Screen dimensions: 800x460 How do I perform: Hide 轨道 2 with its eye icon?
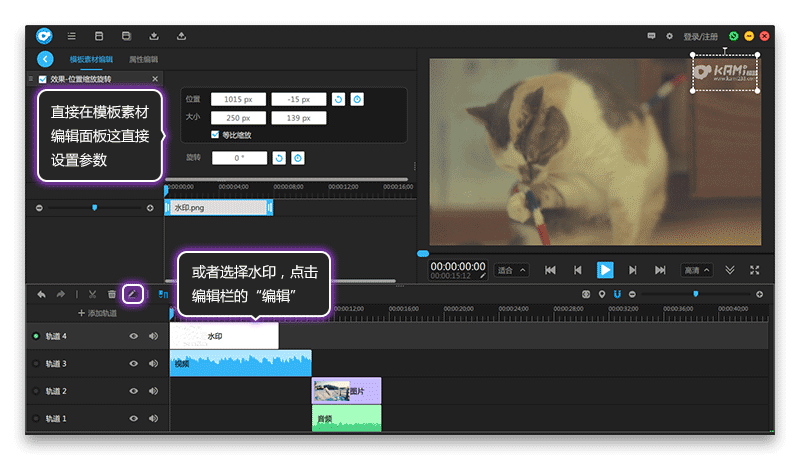tap(134, 391)
